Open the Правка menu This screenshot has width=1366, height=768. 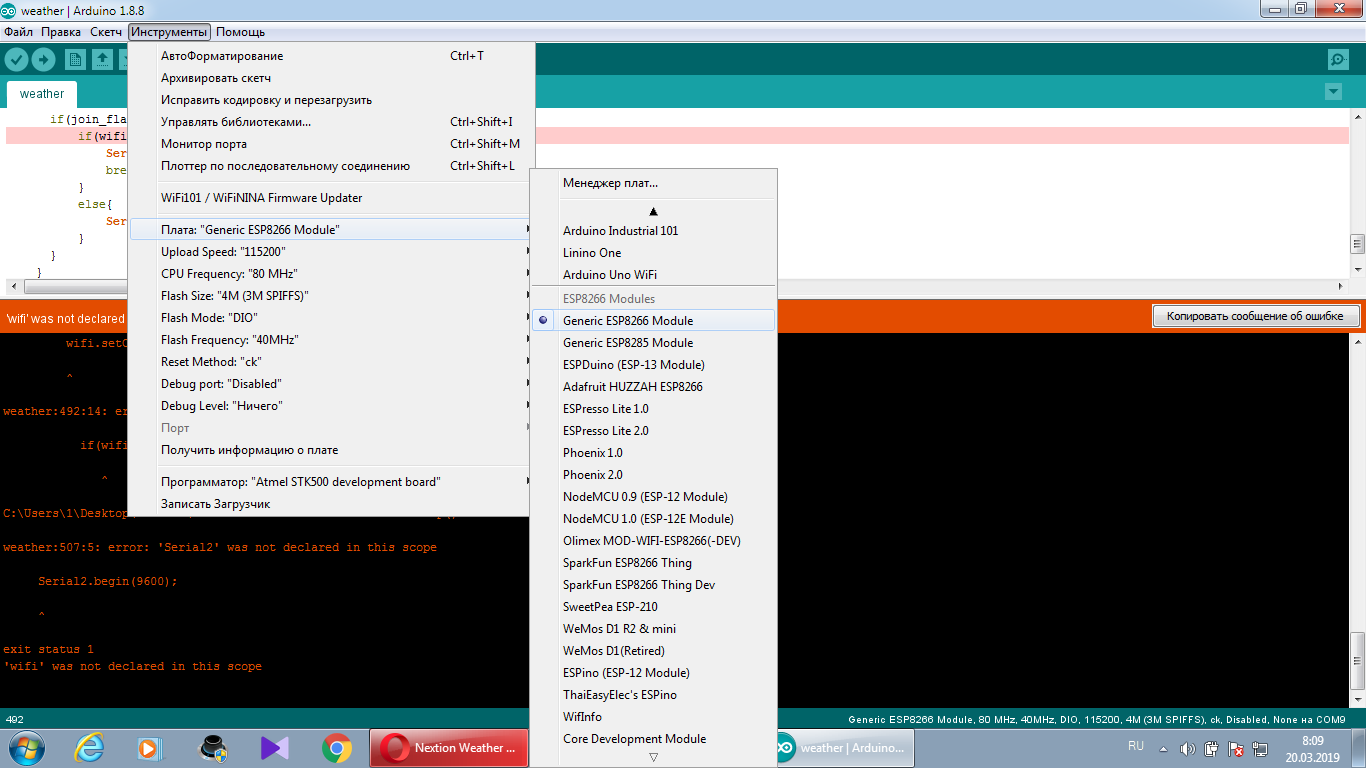pyautogui.click(x=61, y=32)
